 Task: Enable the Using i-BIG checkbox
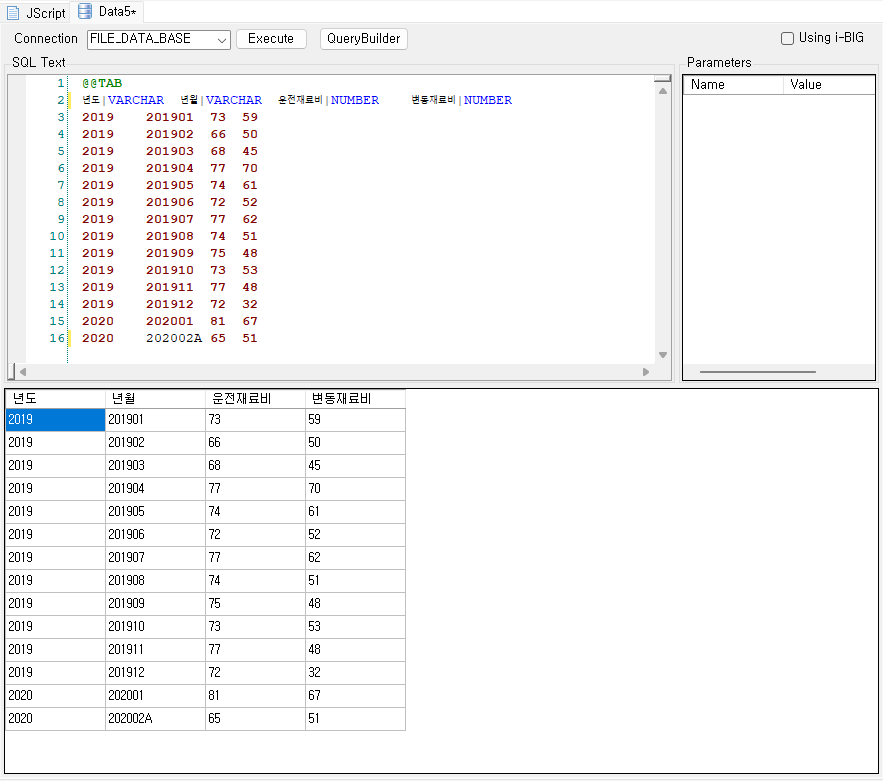tap(788, 38)
